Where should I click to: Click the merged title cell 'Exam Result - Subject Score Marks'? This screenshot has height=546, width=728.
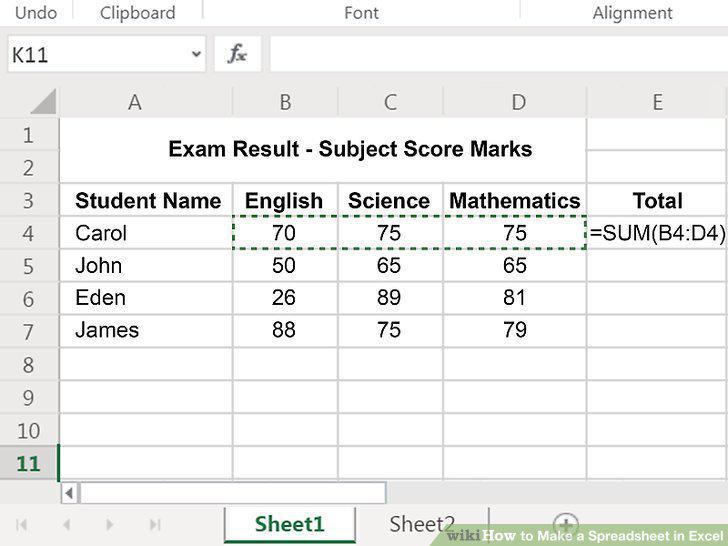click(x=323, y=150)
